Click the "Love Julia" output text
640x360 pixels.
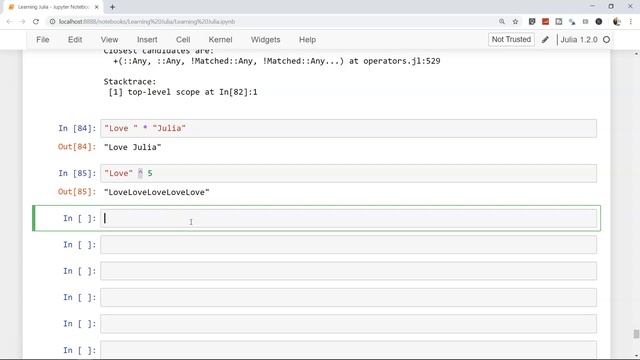click(x=133, y=147)
